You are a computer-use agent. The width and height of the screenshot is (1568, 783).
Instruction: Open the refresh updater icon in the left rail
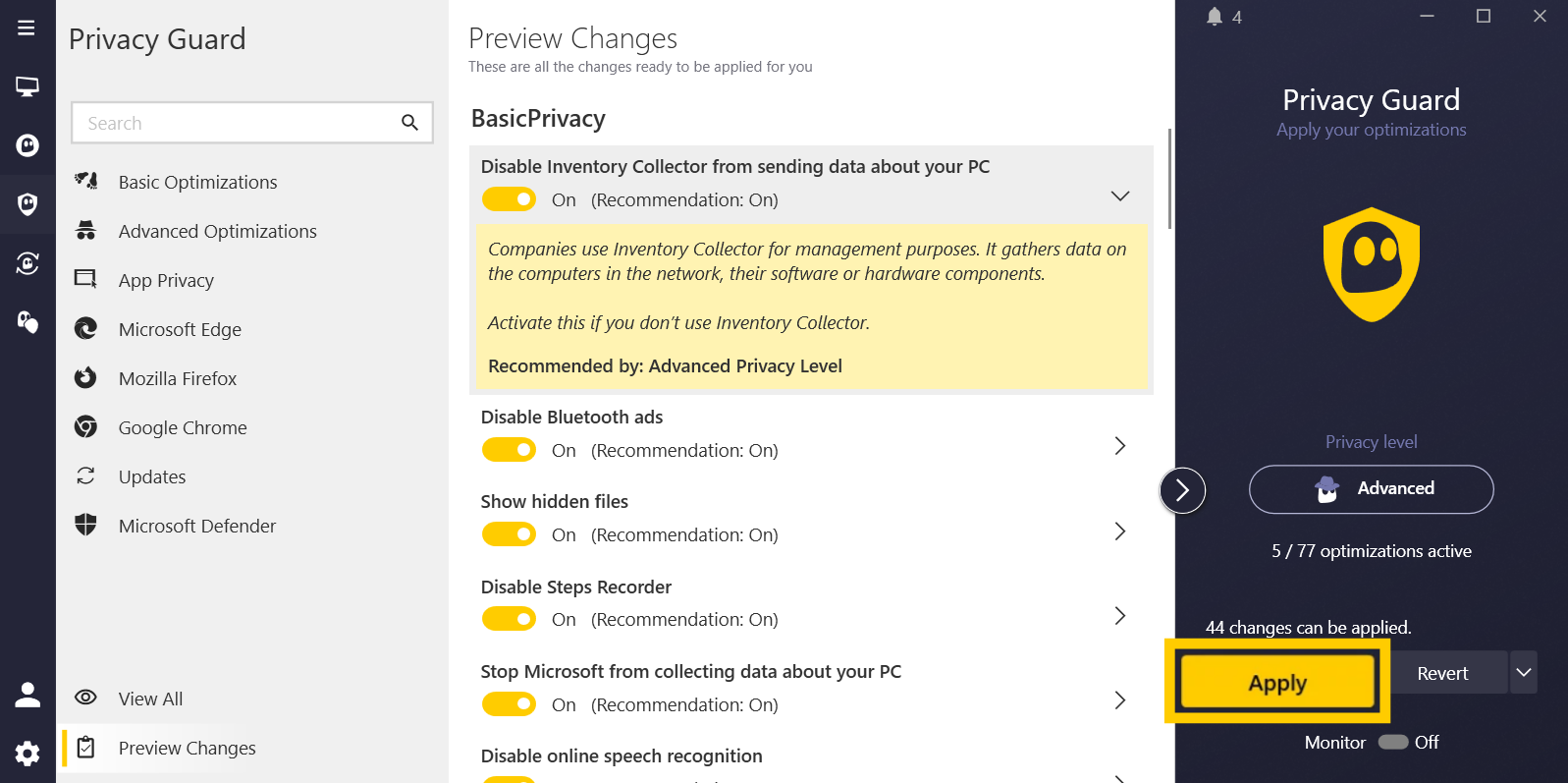coord(27,263)
